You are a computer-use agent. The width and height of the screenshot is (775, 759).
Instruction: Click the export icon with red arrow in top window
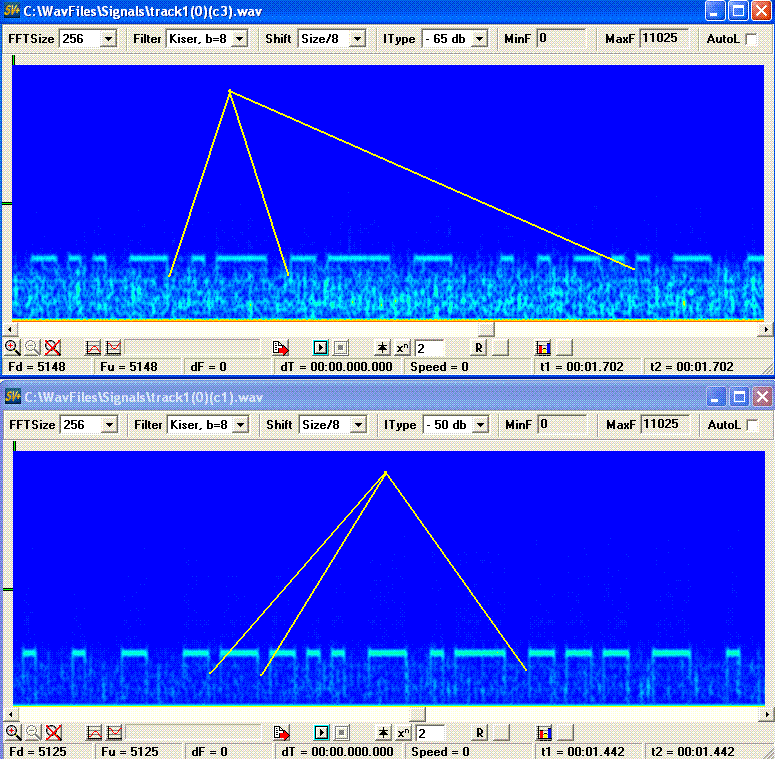[x=281, y=347]
